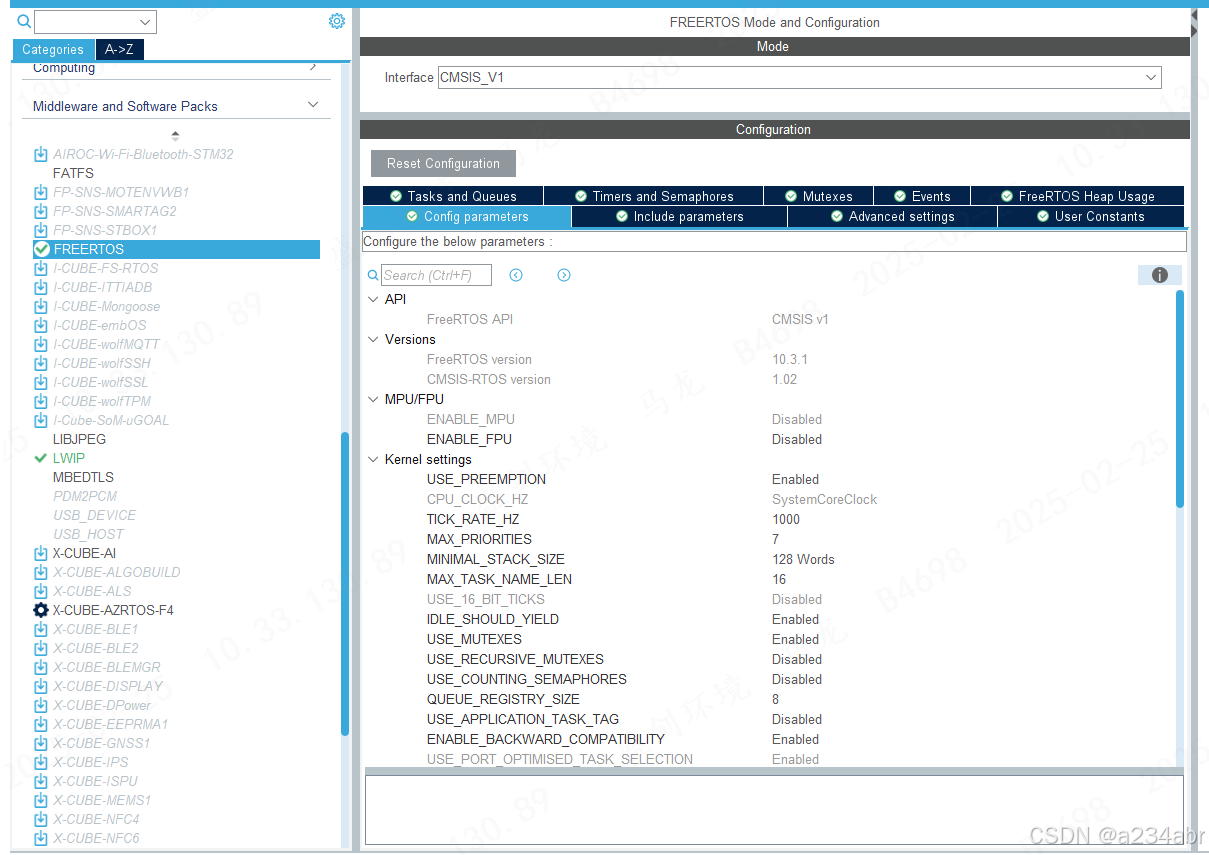Click the download icon next to I-Cube-SoM-uGOAL
The height and width of the screenshot is (855, 1209).
point(41,420)
